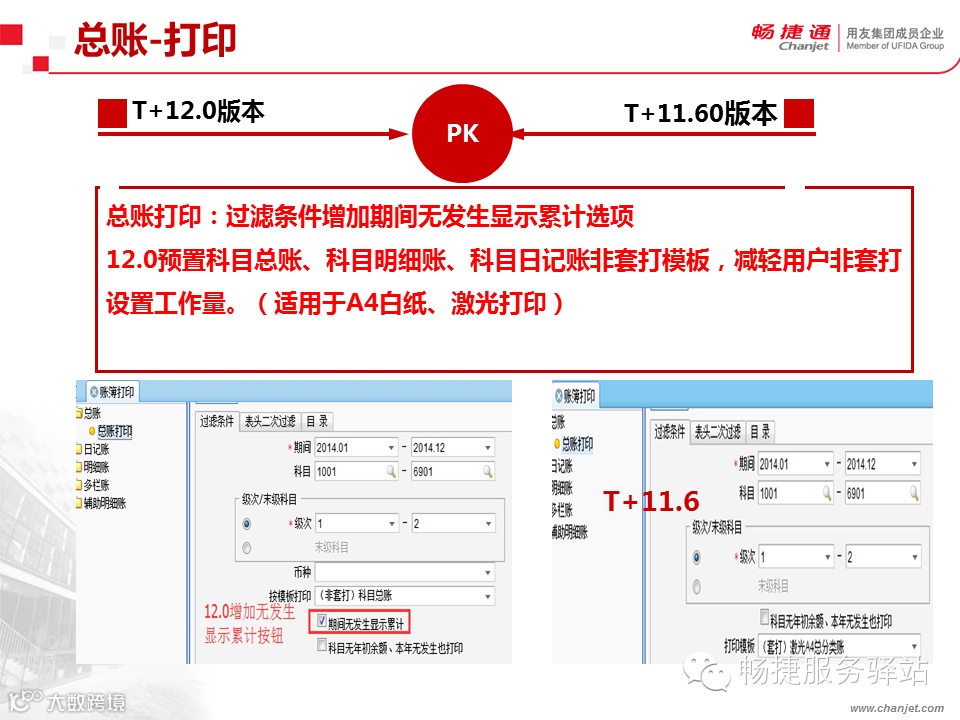Select 末级科目 radio button in T+11.6 window
960x720 pixels.
pos(696,587)
